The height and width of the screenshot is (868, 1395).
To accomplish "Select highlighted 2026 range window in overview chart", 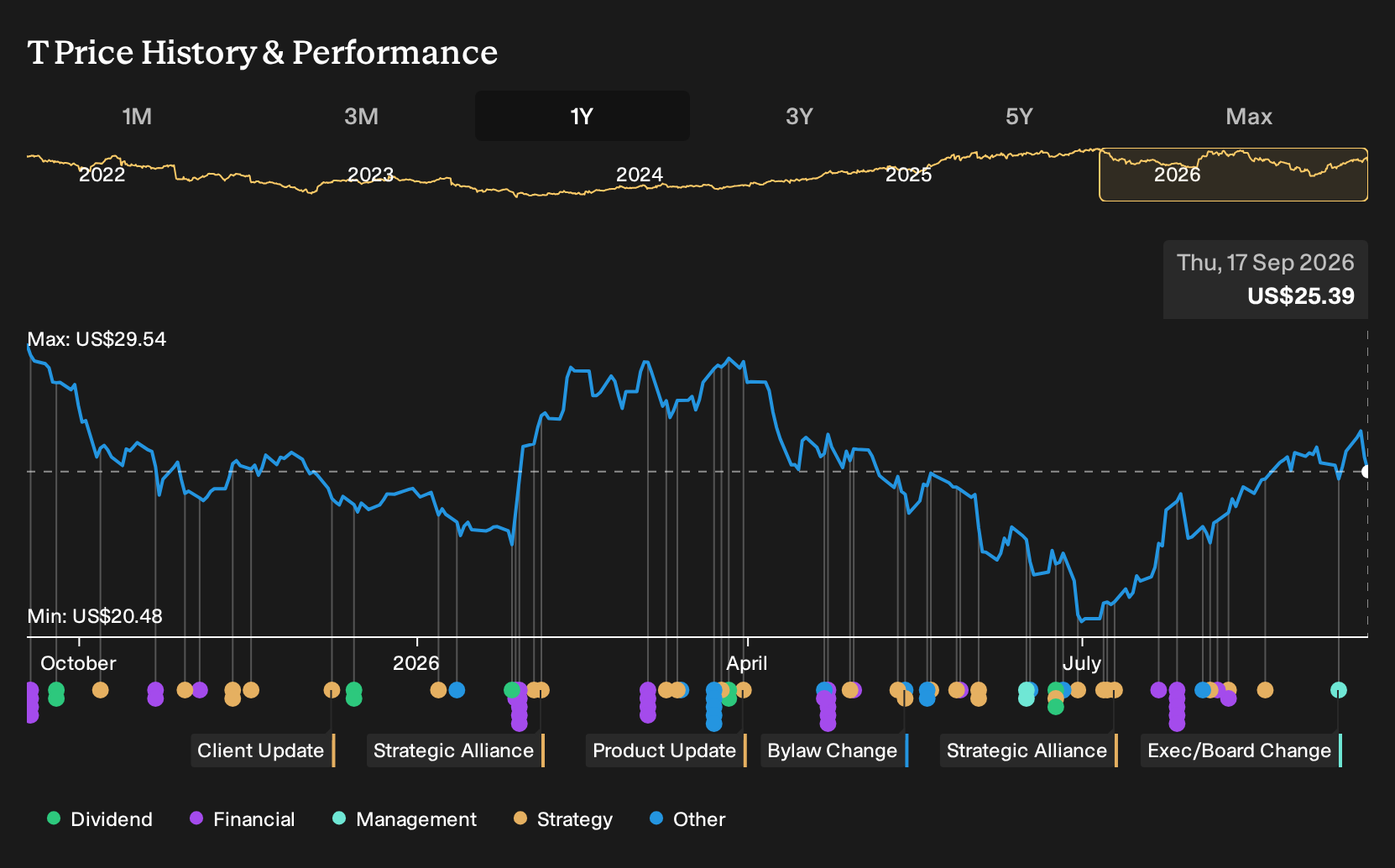I will pos(1233,175).
